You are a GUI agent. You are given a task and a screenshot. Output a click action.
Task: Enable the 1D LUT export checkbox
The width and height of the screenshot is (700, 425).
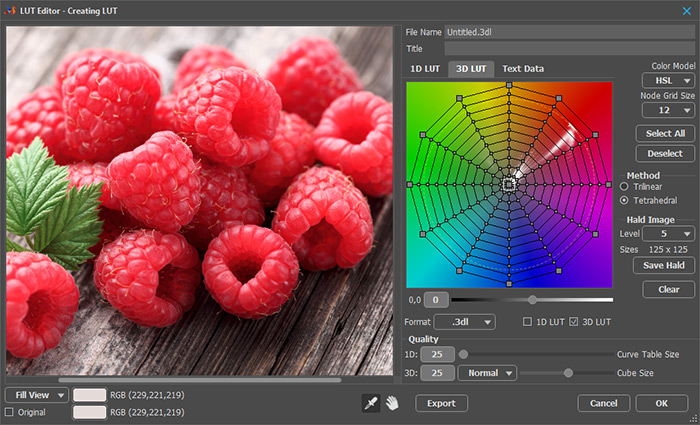coord(527,321)
